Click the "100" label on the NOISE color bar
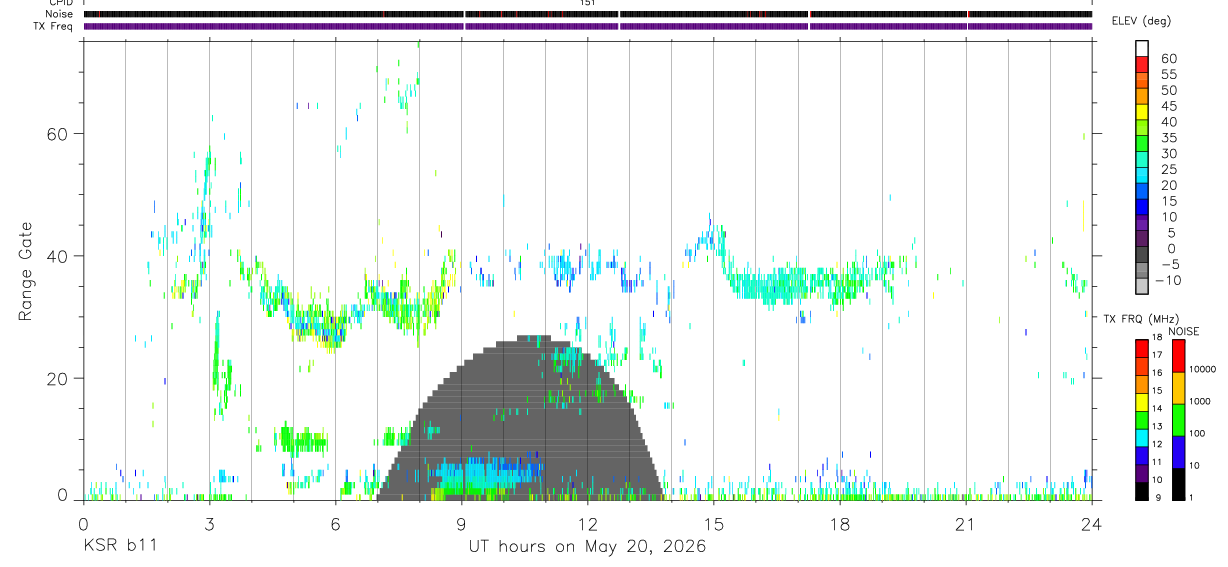Screen dimensions: 1228x567 (x=1197, y=433)
